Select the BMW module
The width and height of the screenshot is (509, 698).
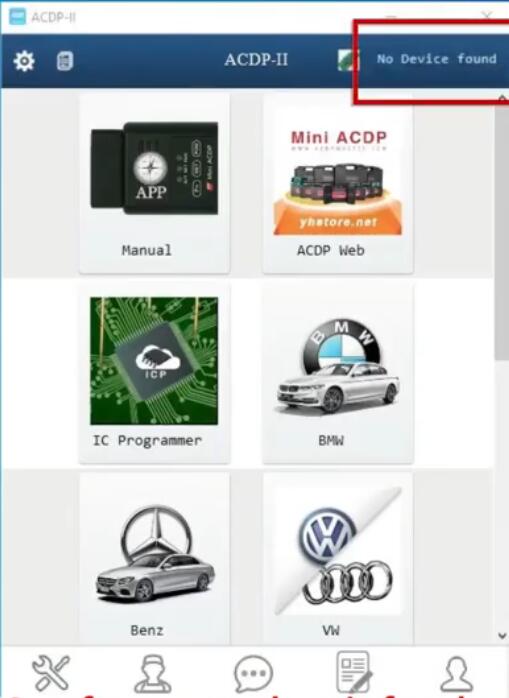[x=338, y=373]
